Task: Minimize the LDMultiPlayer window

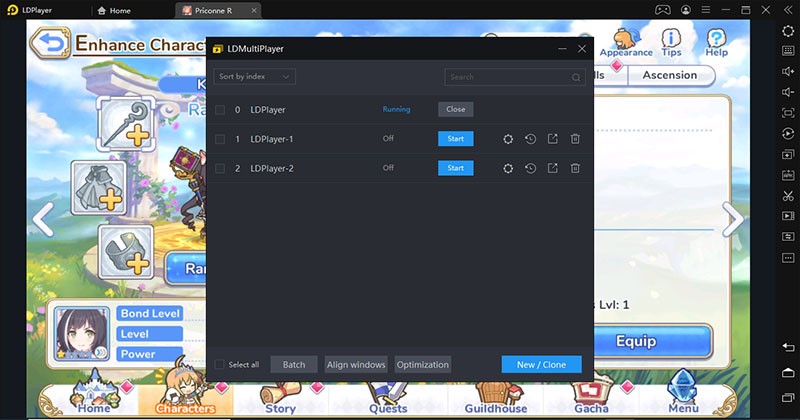Action: [x=562, y=49]
